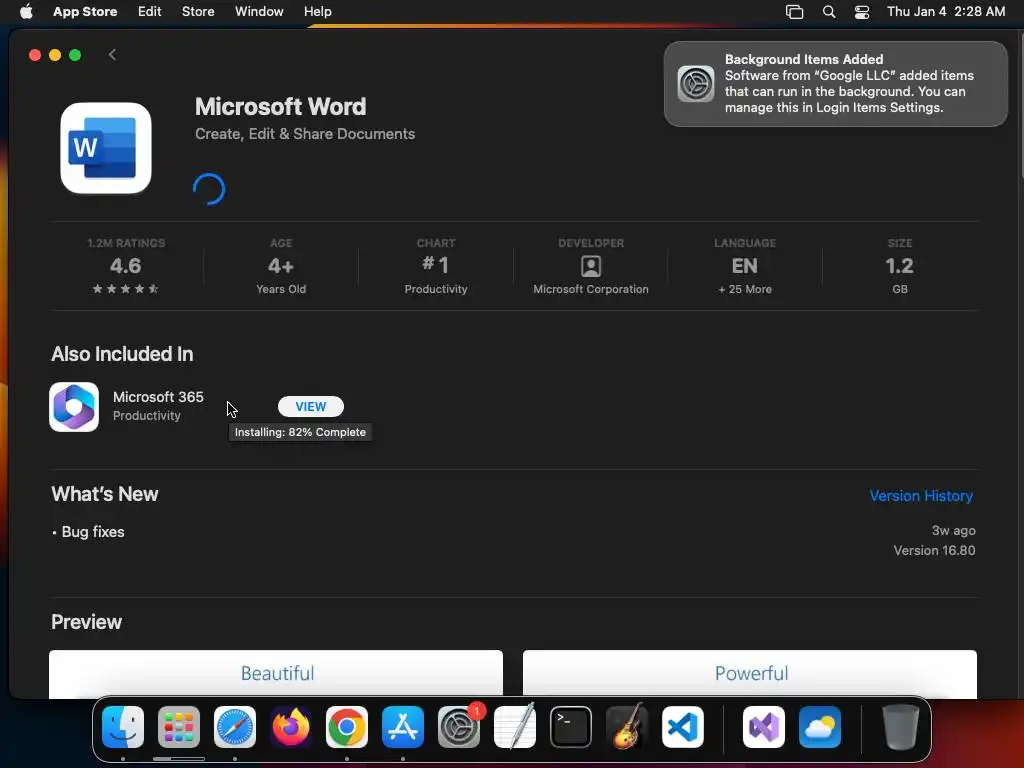
Task: Launch Terminal from the Dock
Action: [571, 727]
